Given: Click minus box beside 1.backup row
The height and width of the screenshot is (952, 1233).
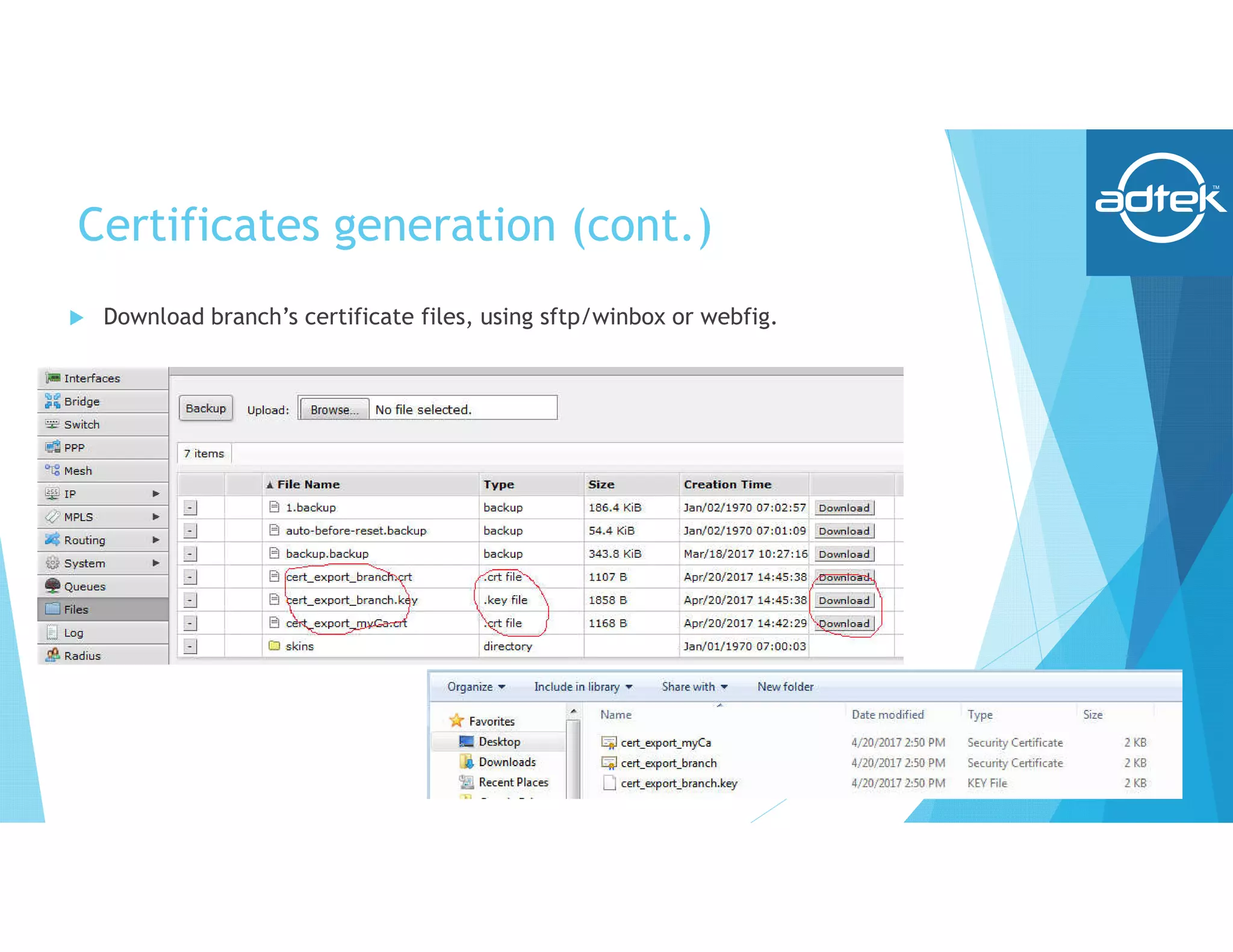Looking at the screenshot, I should pyautogui.click(x=190, y=508).
